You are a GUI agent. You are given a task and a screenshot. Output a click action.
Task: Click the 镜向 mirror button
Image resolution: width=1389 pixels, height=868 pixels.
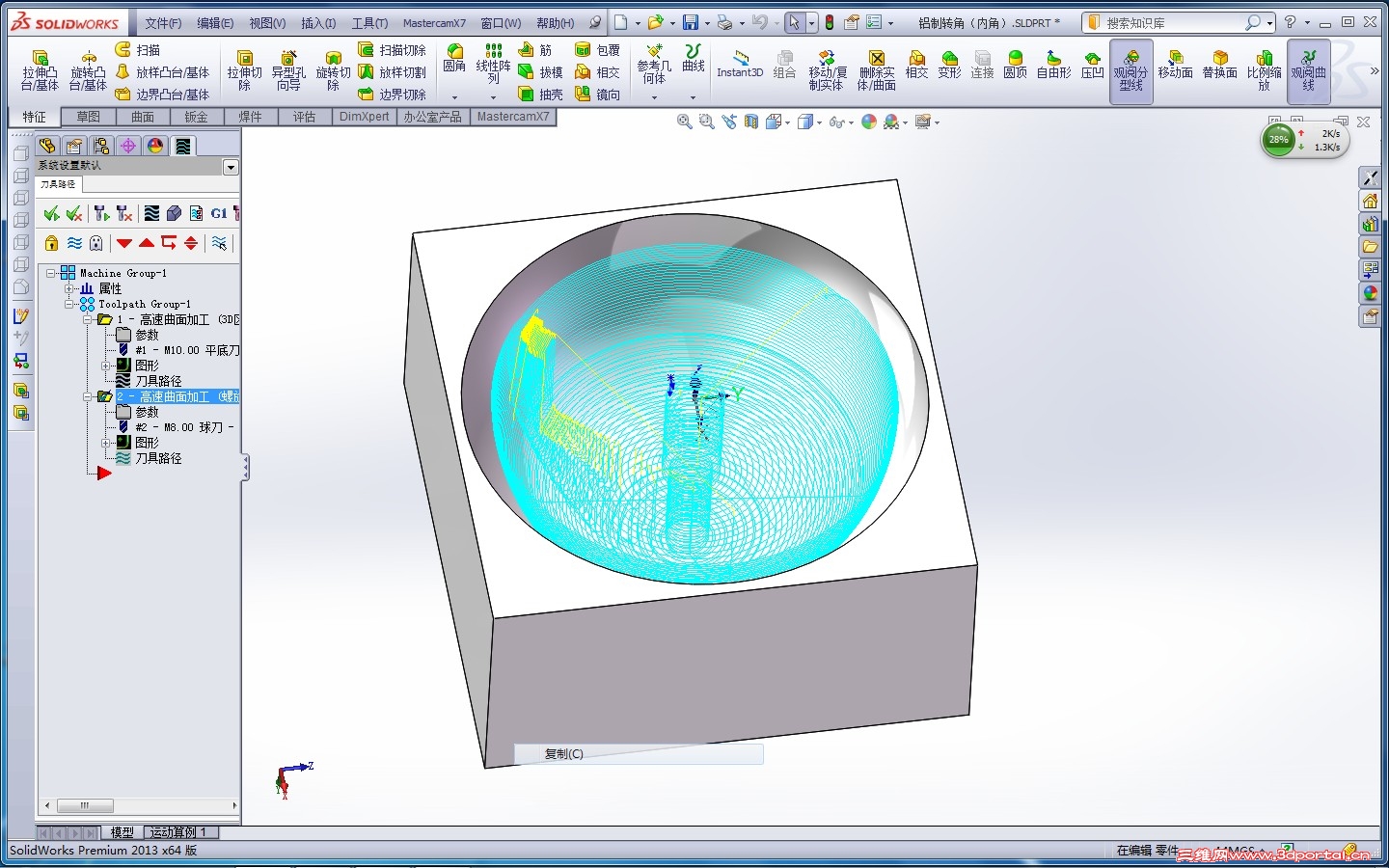point(597,95)
